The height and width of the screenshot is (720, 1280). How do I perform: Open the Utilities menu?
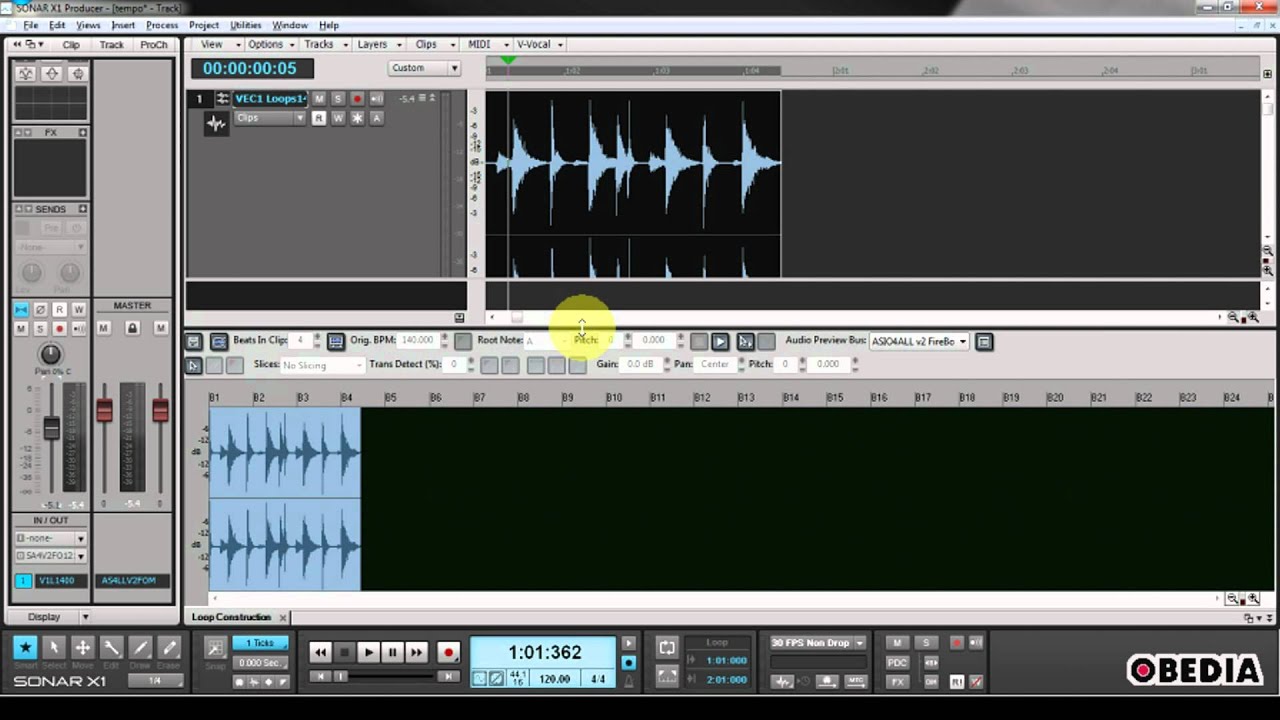245,25
